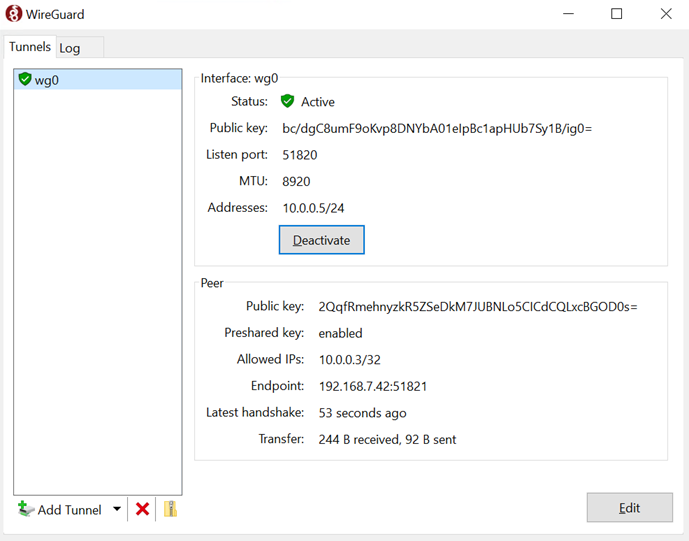Image resolution: width=689 pixels, height=541 pixels.
Task: Click the Add Tunnel plus icon
Action: (25, 509)
